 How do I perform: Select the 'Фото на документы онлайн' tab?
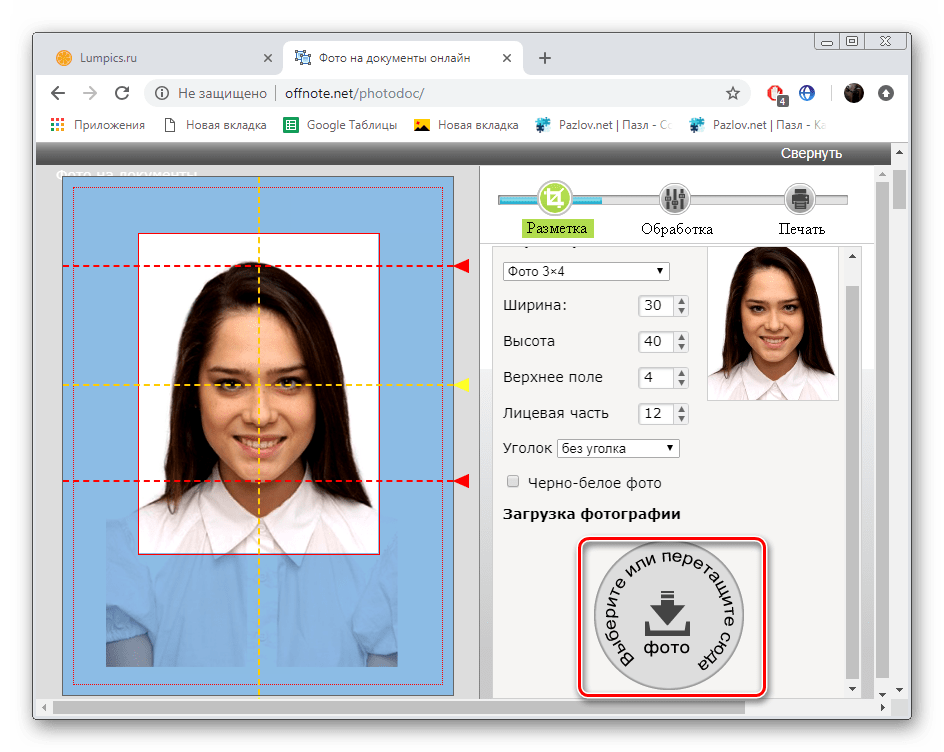point(402,58)
